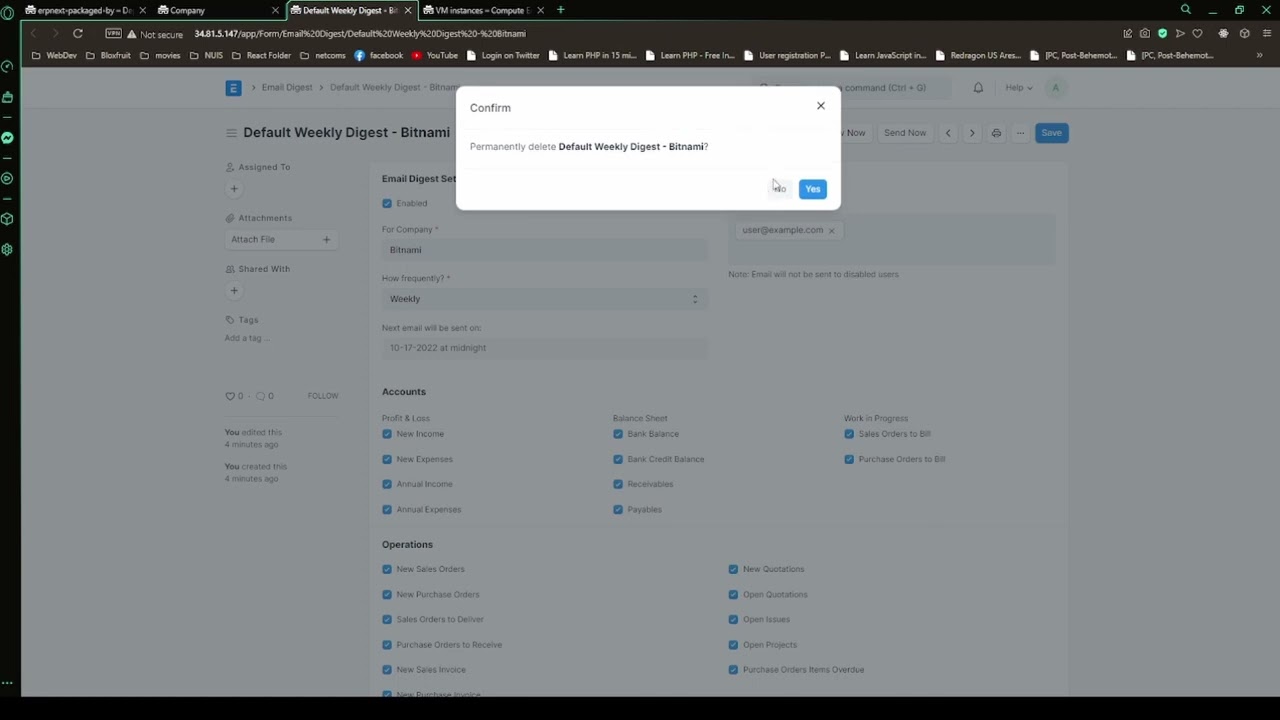
Task: Close the Default Weekly Digest tab
Action: tap(407, 10)
